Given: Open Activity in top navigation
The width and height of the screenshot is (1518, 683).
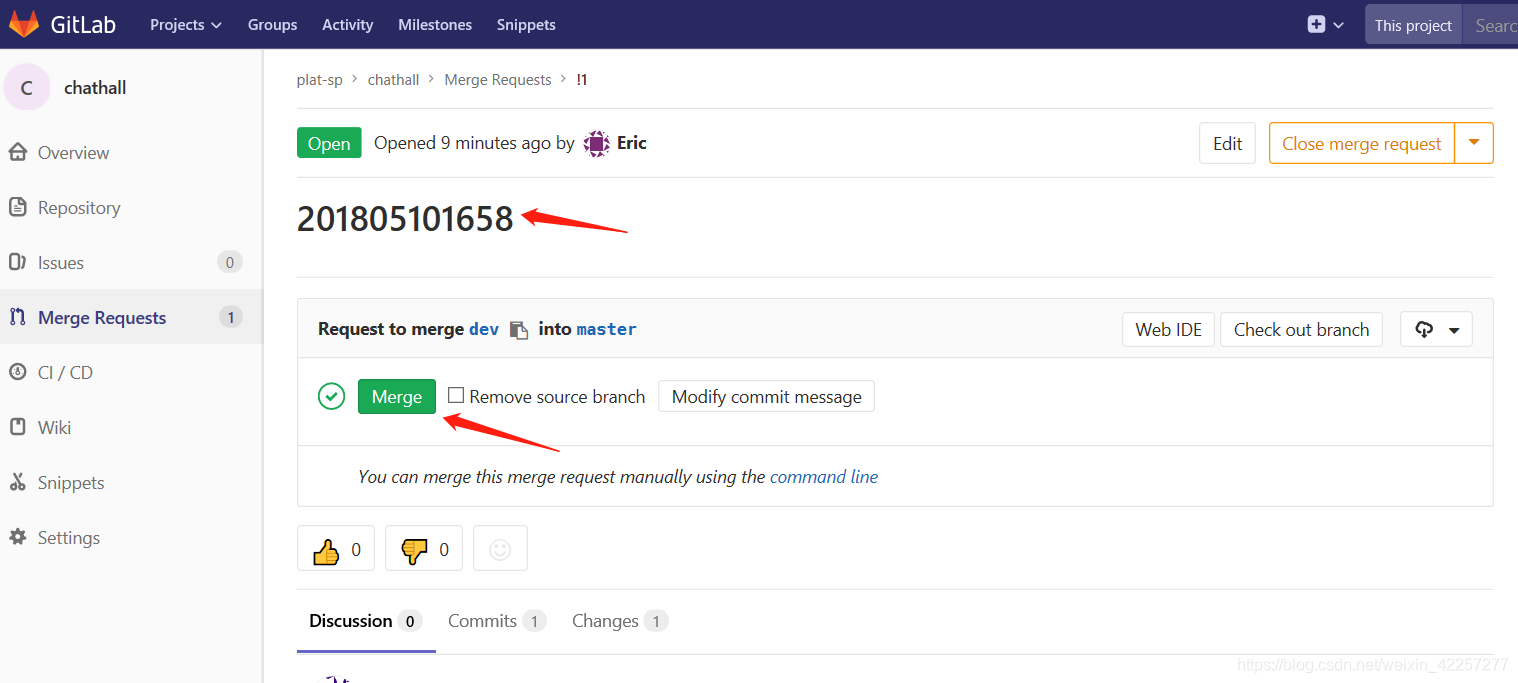Looking at the screenshot, I should pos(348,24).
